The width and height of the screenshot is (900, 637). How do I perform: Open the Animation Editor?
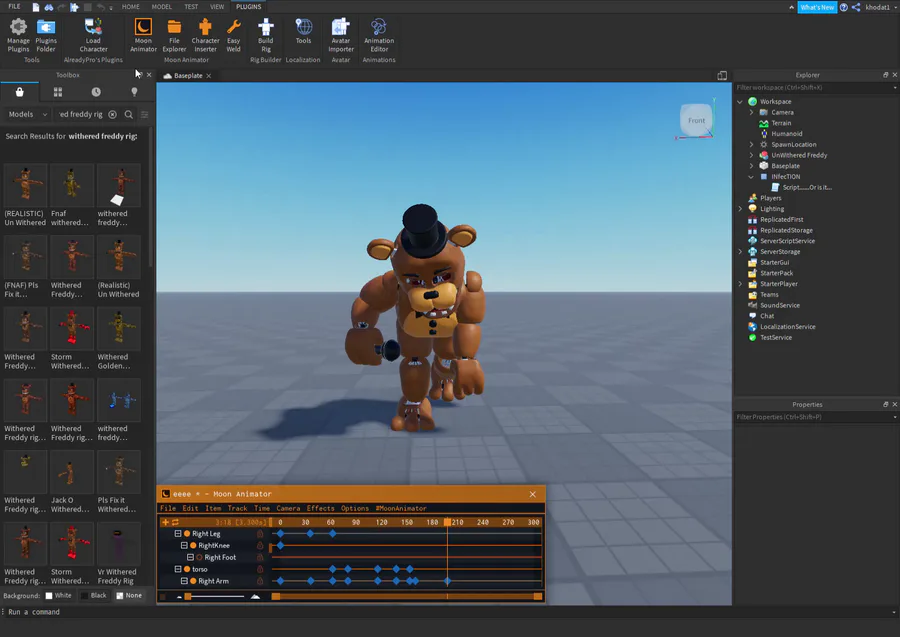pos(379,35)
